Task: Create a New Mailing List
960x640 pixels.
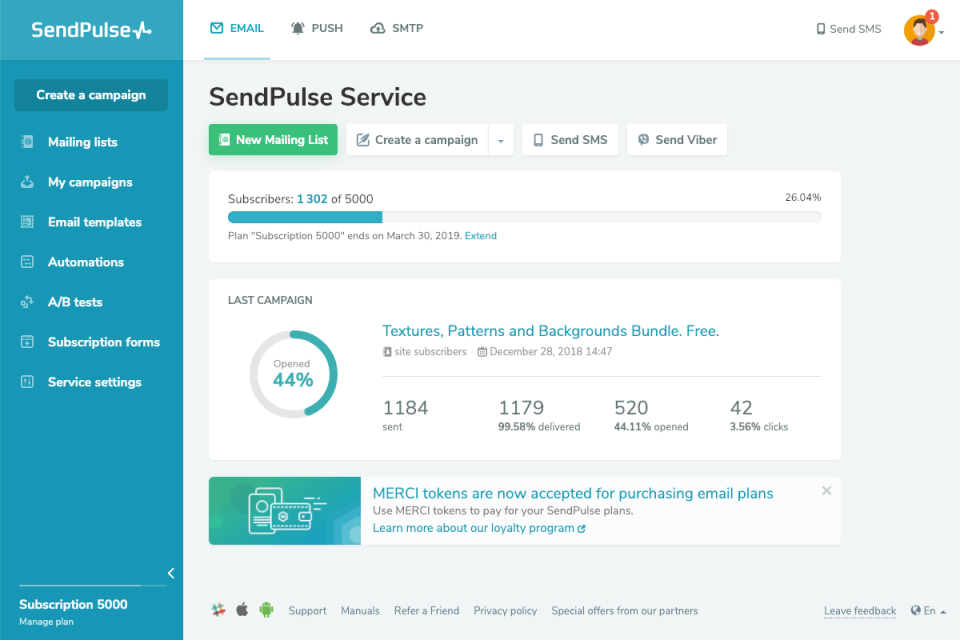Action: click(272, 140)
